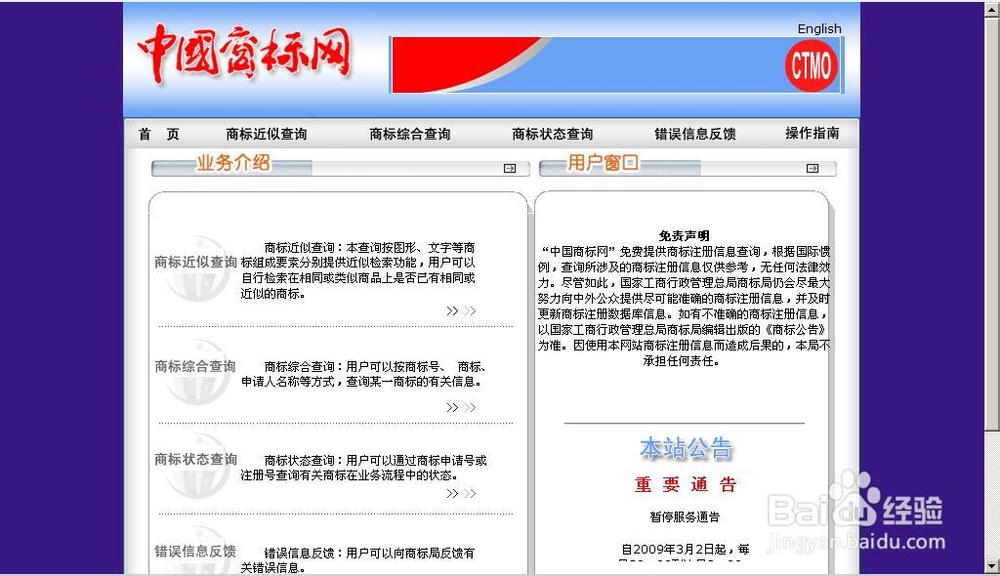Open the 商标综合查询 navigation item

(409, 134)
